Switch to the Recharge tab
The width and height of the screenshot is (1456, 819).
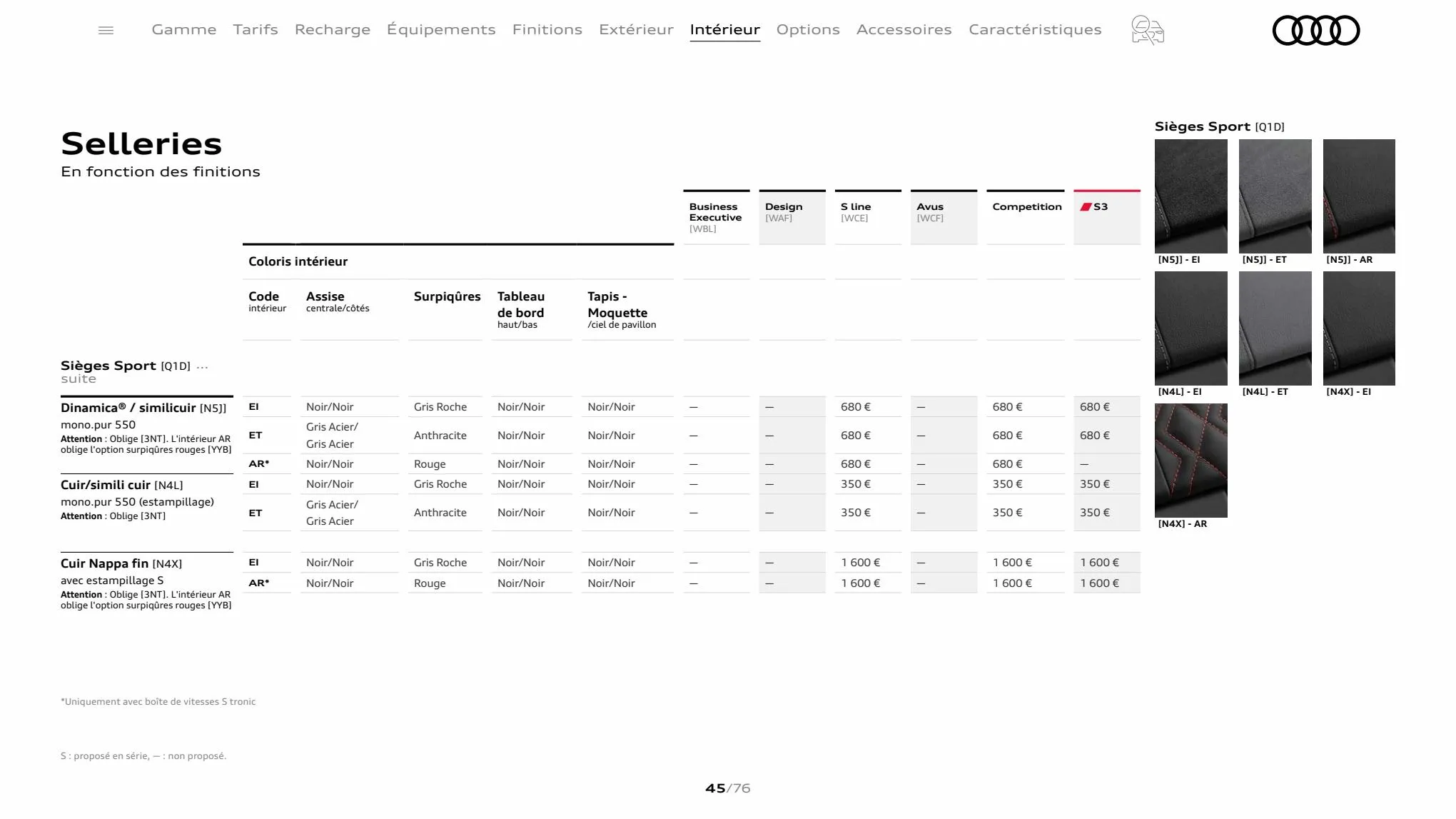tap(333, 29)
